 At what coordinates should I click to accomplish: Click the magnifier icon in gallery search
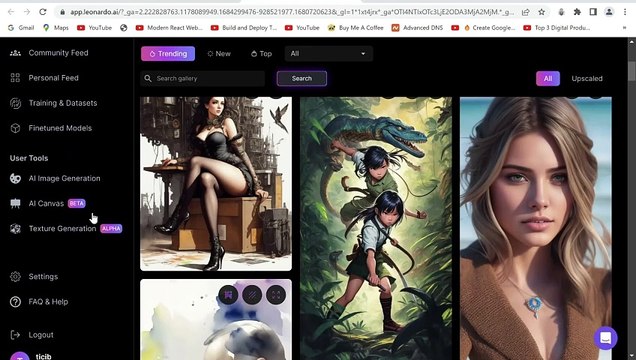[148, 78]
